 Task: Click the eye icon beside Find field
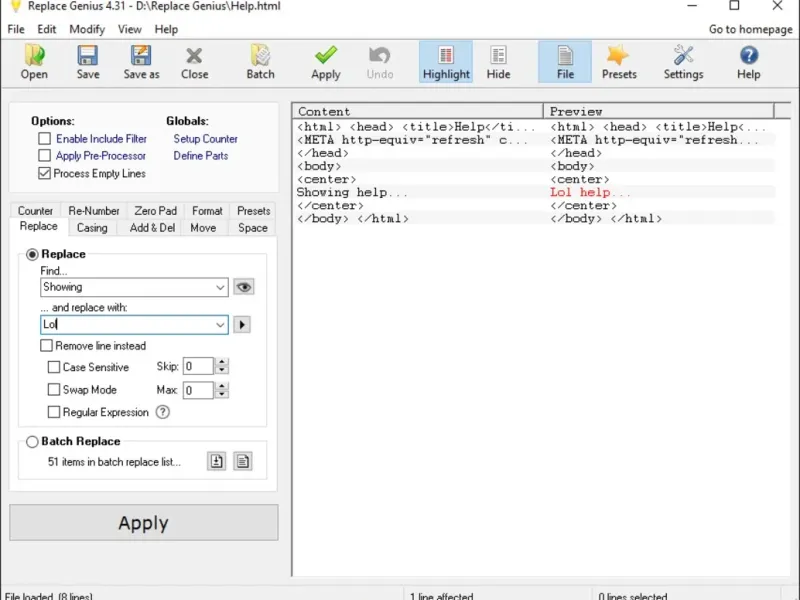[x=243, y=287]
